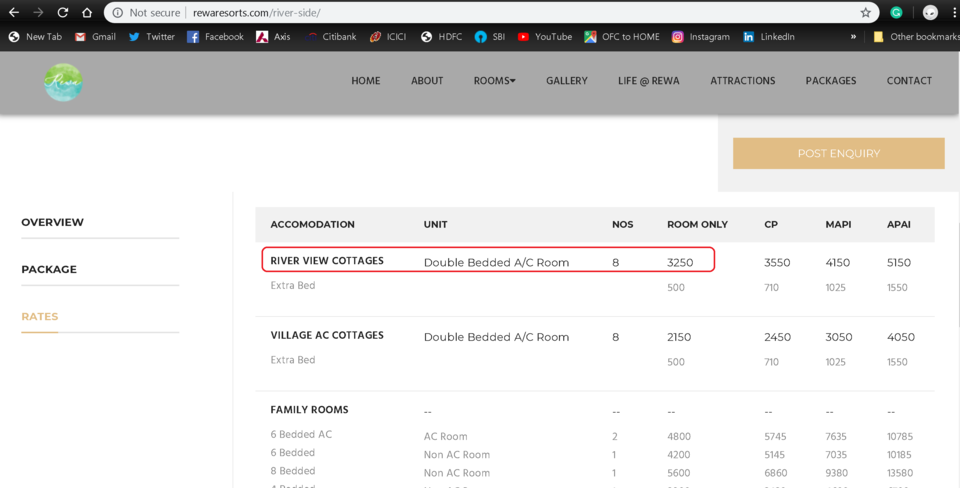Open the LIFE @ REWA menu item
This screenshot has width=960, height=488.
[648, 81]
